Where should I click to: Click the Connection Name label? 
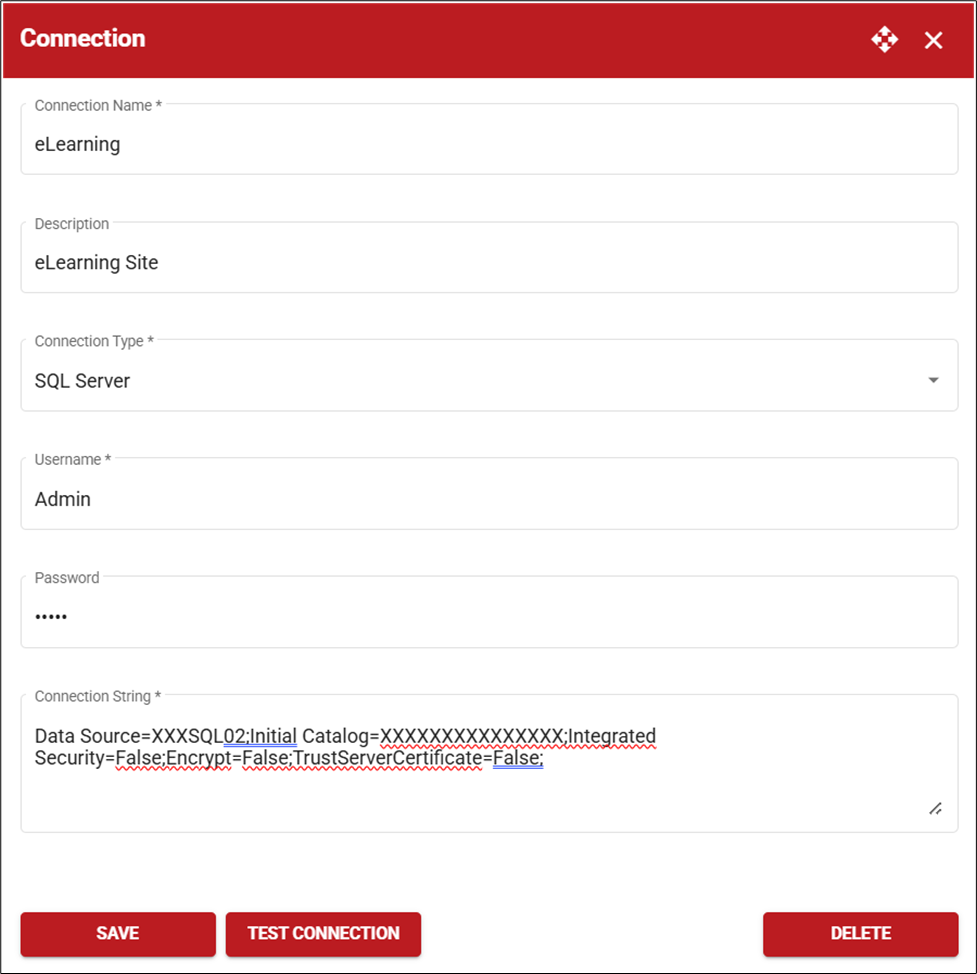97,105
